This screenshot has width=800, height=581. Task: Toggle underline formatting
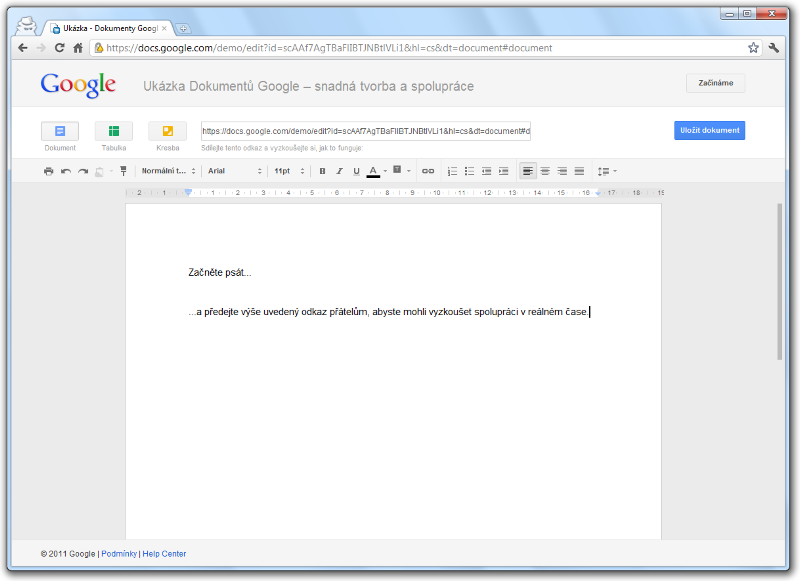(356, 171)
